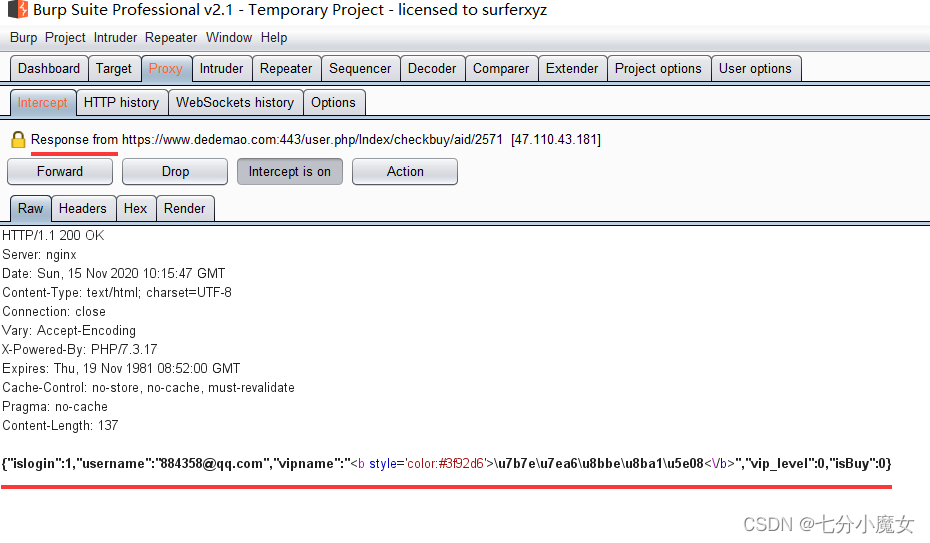Click the yellow HTTPS padlock icon

18,139
